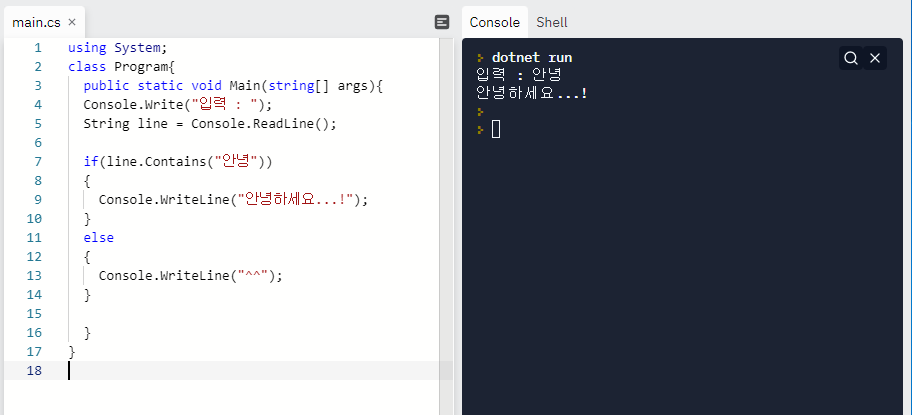This screenshot has width=912, height=415.
Task: Clear the console with X icon
Action: click(875, 58)
